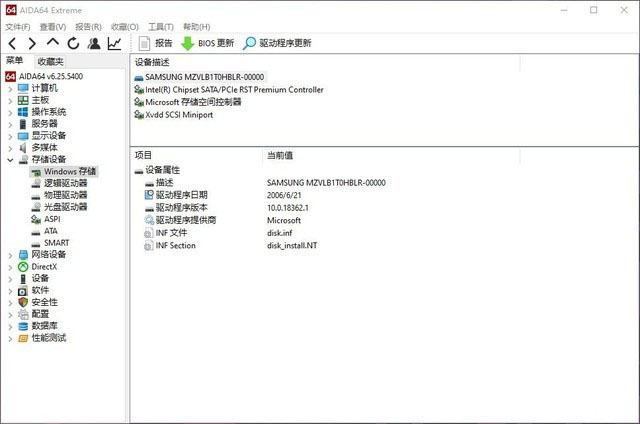This screenshot has width=640, height=424.
Task: Go back with the left arrow
Action: pos(12,43)
